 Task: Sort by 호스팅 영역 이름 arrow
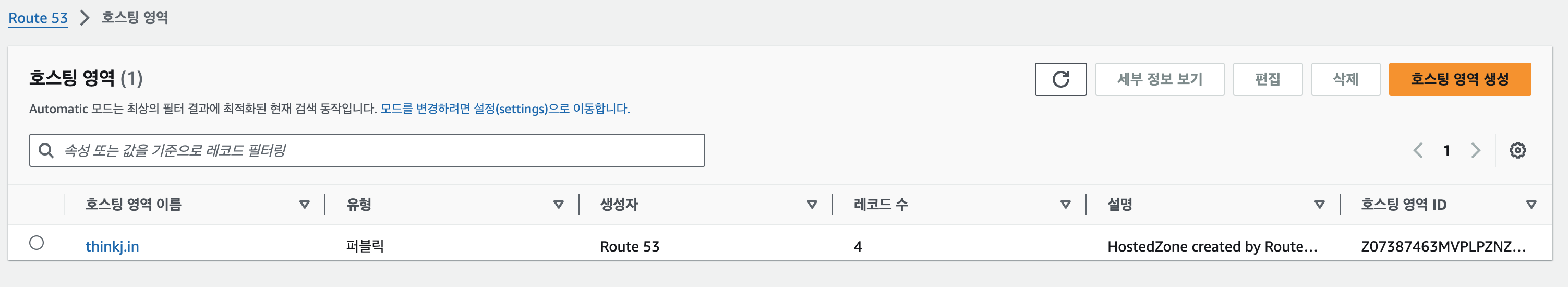pos(304,205)
